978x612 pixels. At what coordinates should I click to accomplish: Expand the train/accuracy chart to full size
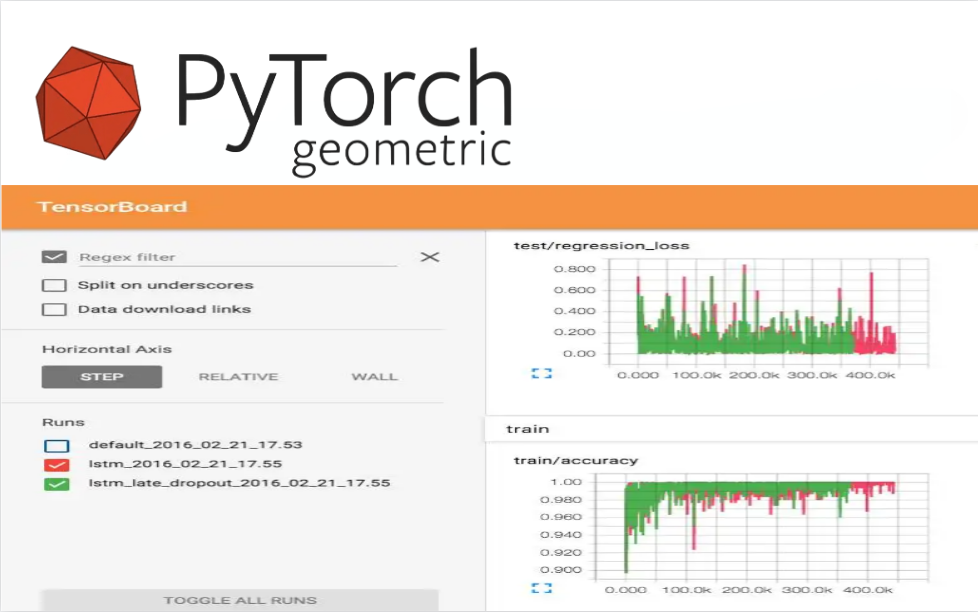click(541, 588)
